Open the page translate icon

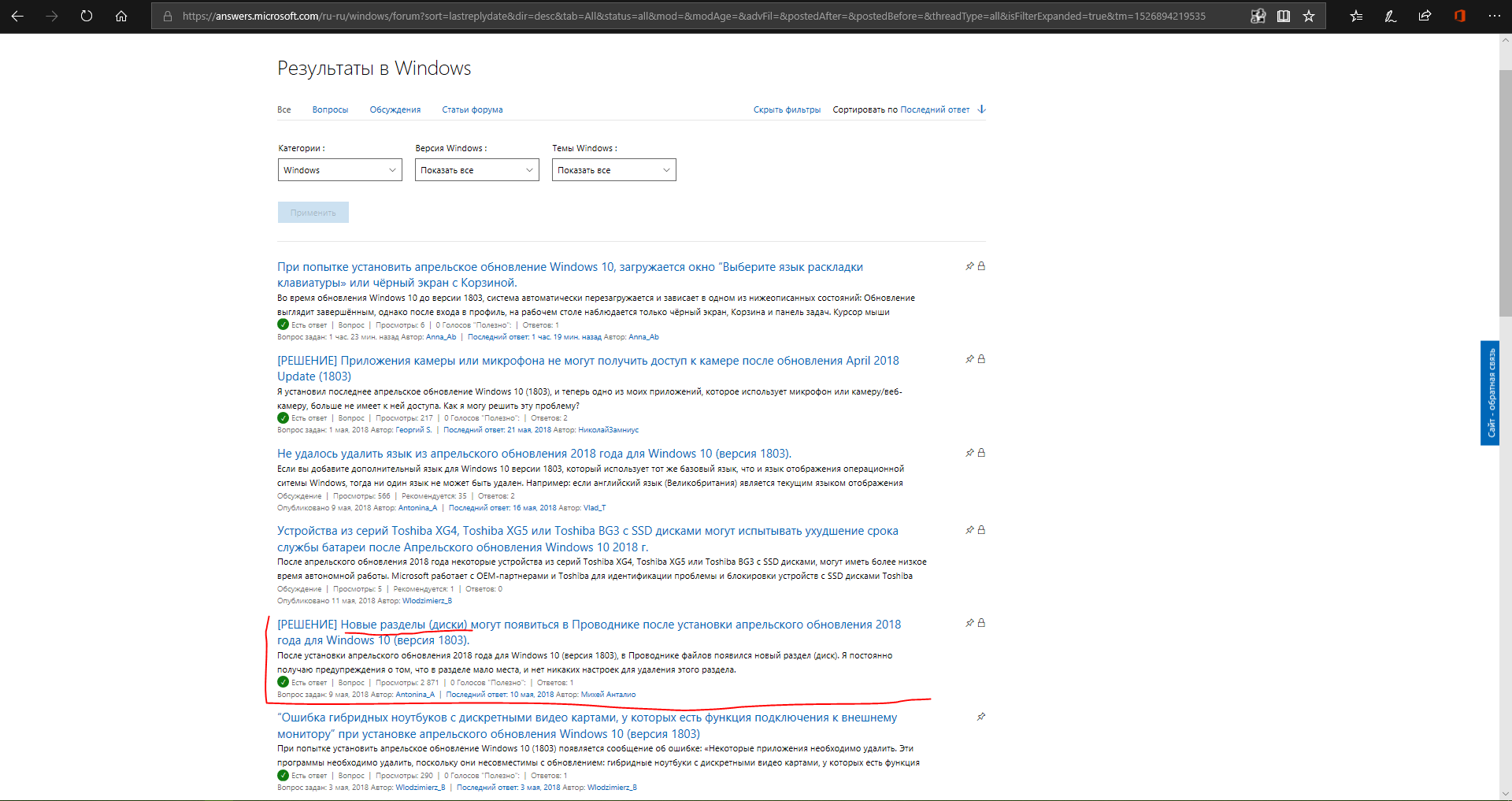coord(1258,16)
